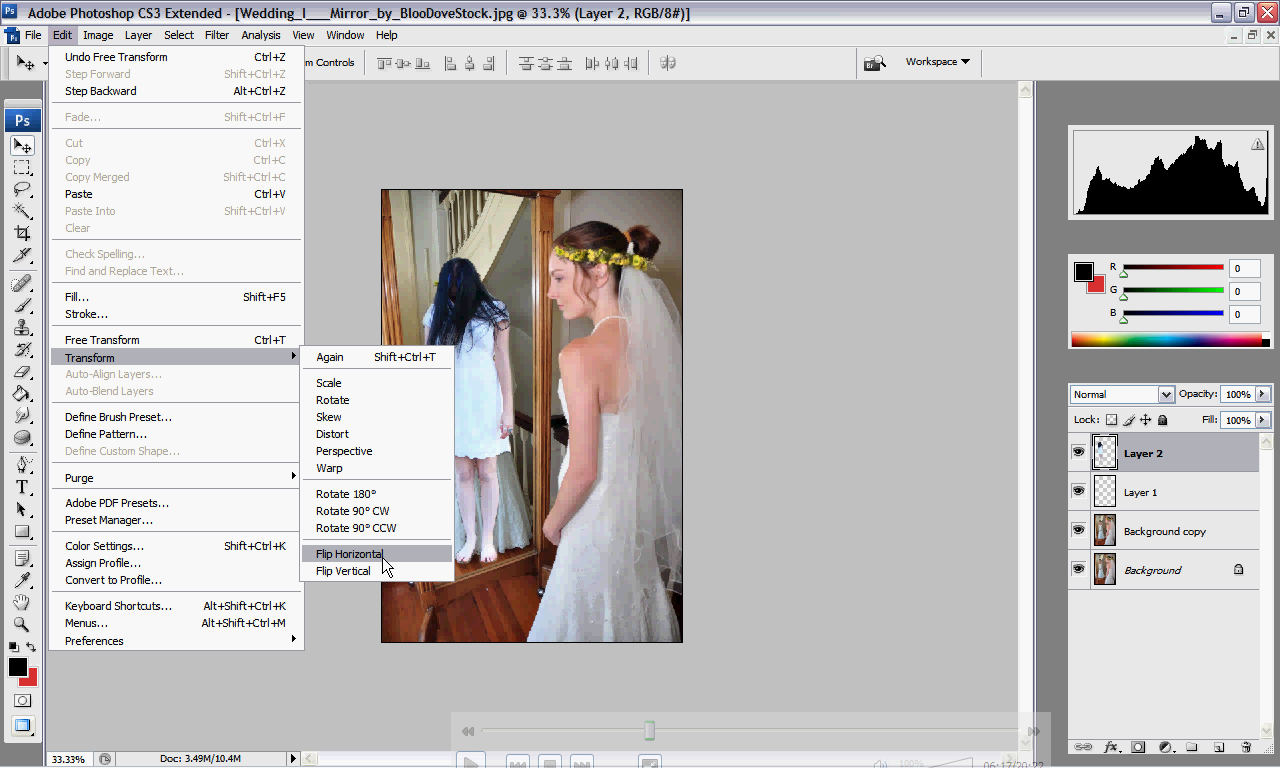Add a layer style (fx)
This screenshot has height=768, width=1280.
(1111, 747)
